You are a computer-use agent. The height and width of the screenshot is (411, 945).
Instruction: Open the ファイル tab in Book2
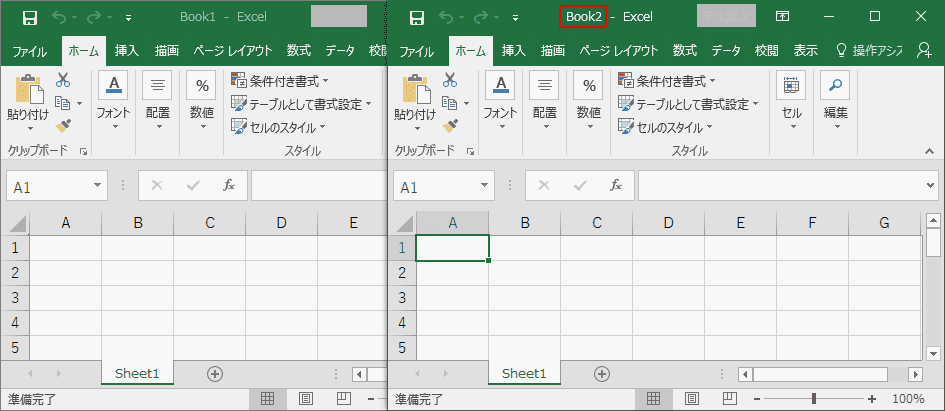click(416, 51)
